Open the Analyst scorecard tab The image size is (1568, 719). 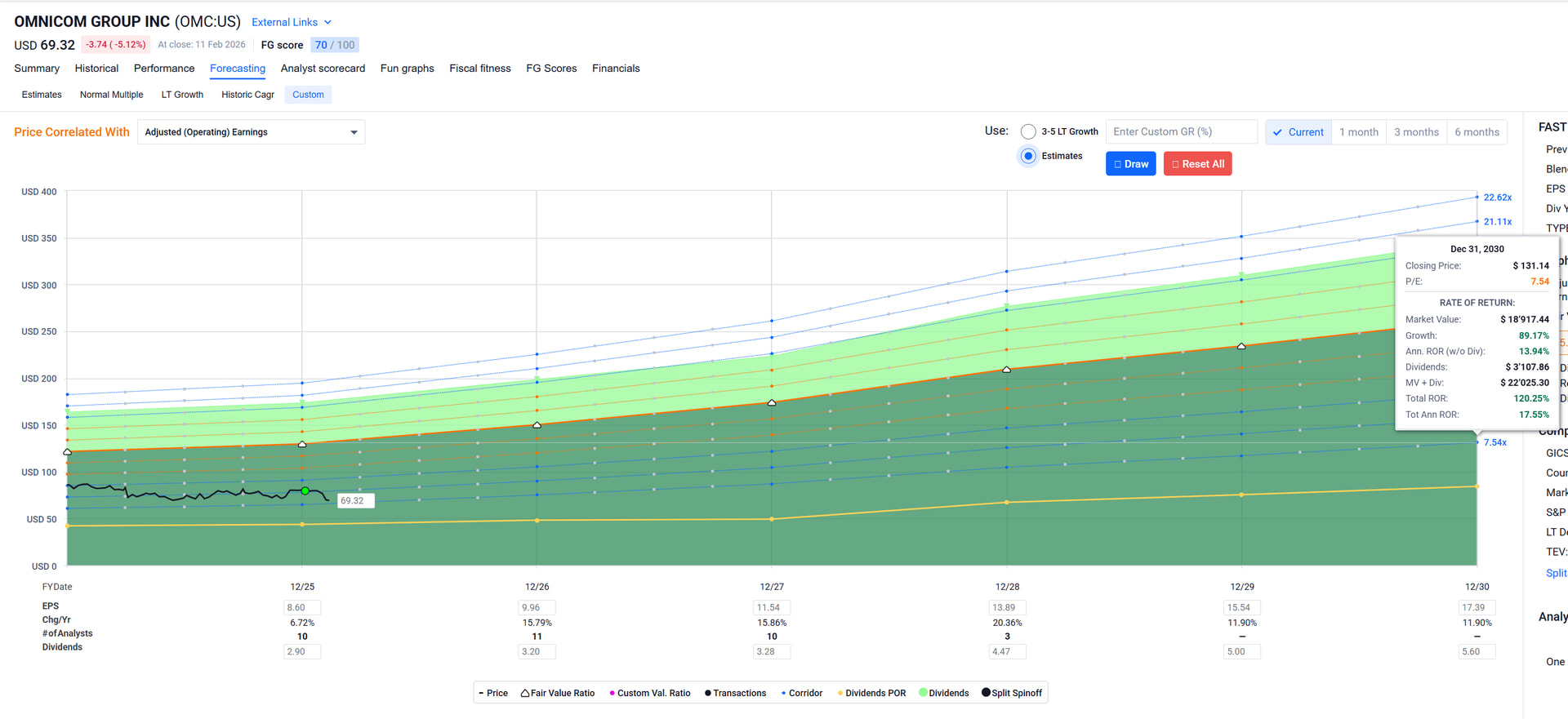(323, 69)
